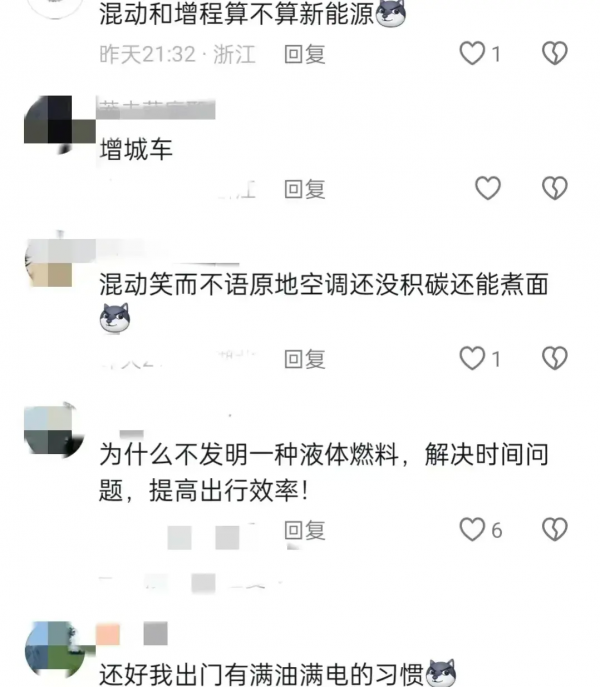Tap the broken heart on the 增城车 comment
Screen dimensions: 600x687
click(x=555, y=188)
